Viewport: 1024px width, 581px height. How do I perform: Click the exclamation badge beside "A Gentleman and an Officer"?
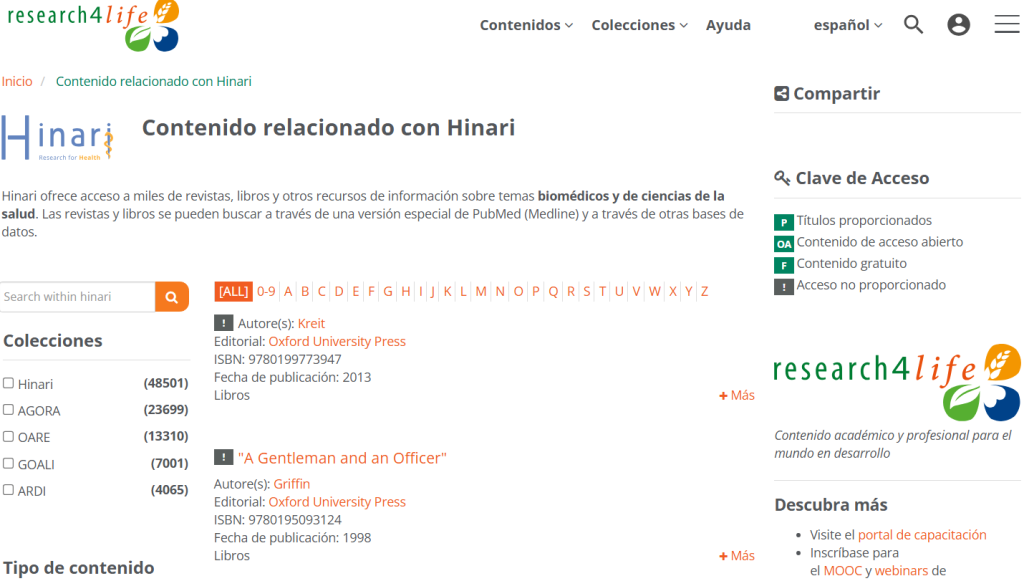tap(223, 457)
